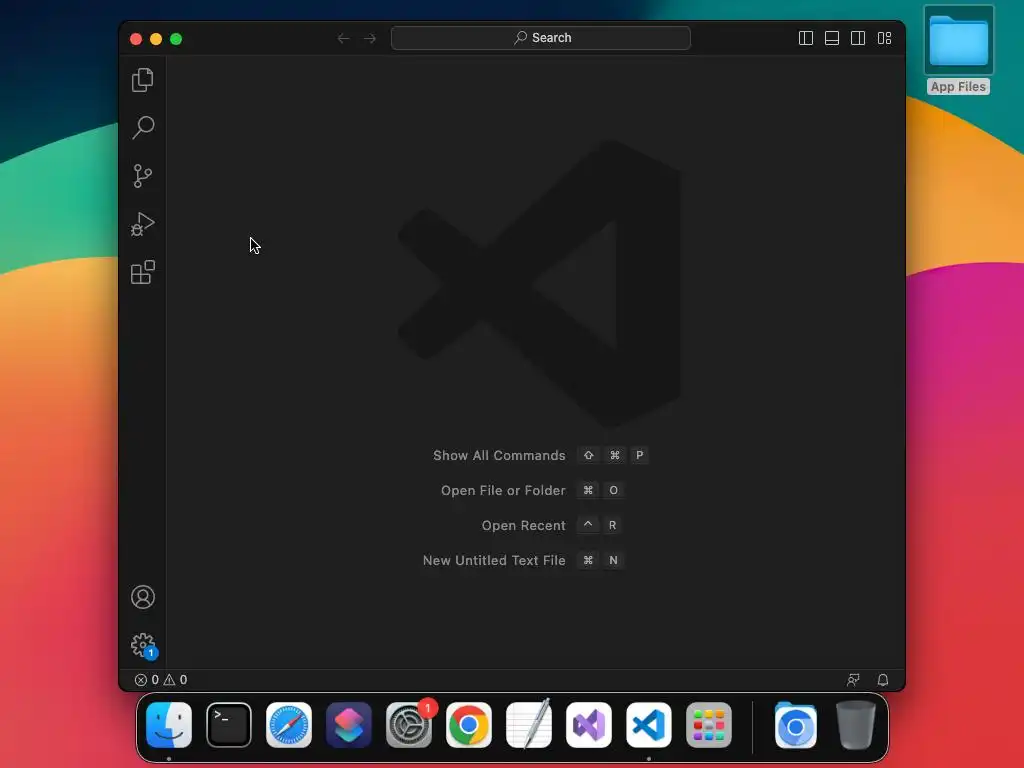Image resolution: width=1024 pixels, height=768 pixels.
Task: Click the Search command center field
Action: (x=541, y=38)
